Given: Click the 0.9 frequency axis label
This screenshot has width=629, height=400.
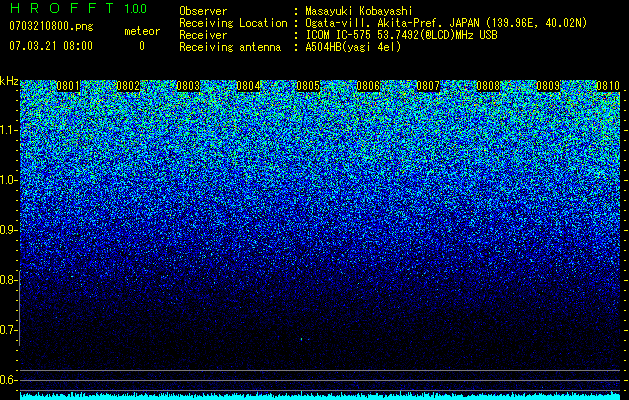Looking at the screenshot, I should pos(8,230).
